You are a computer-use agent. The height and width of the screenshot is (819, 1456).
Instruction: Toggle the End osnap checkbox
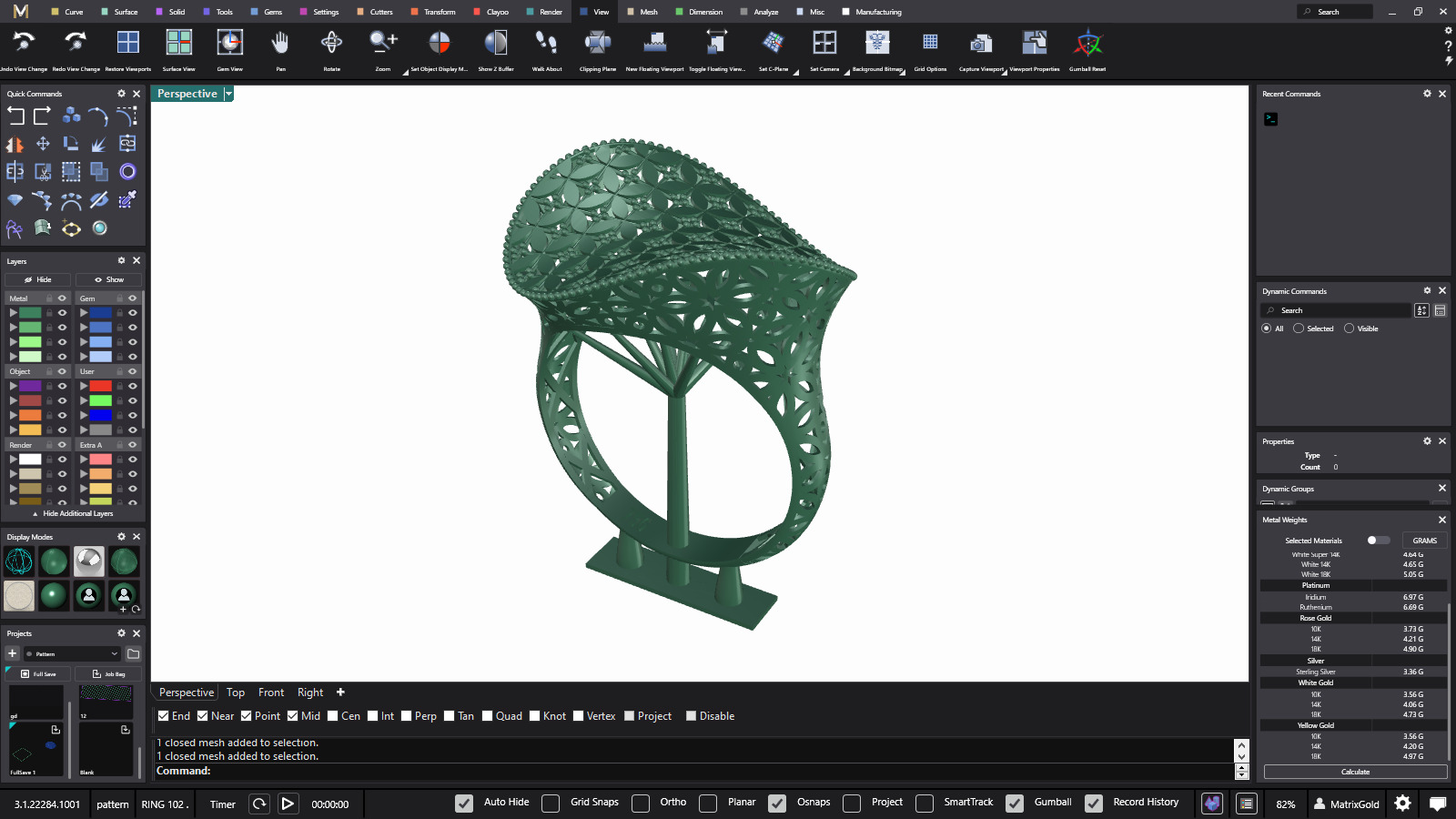point(163,716)
